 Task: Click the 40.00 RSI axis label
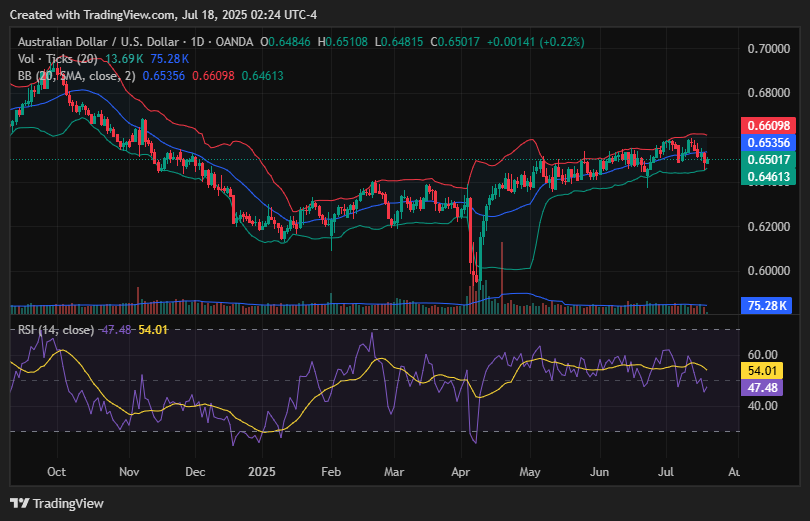point(762,406)
